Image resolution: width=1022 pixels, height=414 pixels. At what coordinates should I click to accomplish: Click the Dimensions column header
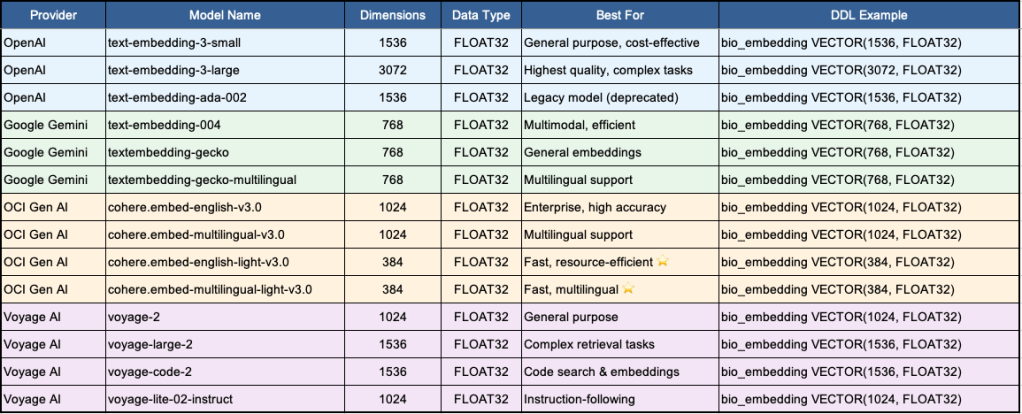[393, 16]
